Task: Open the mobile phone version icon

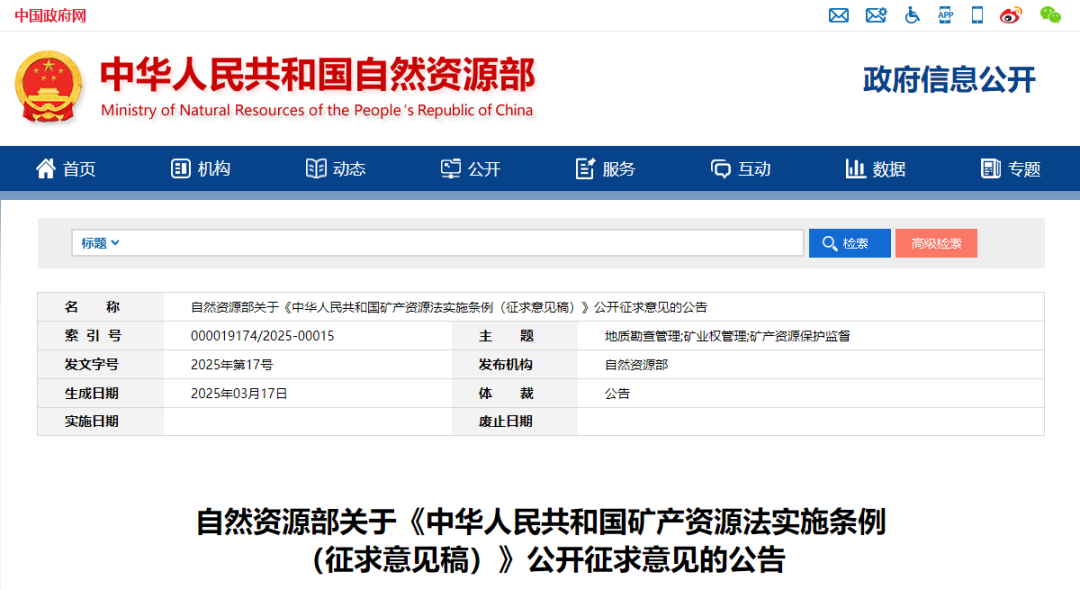Action: pos(977,15)
